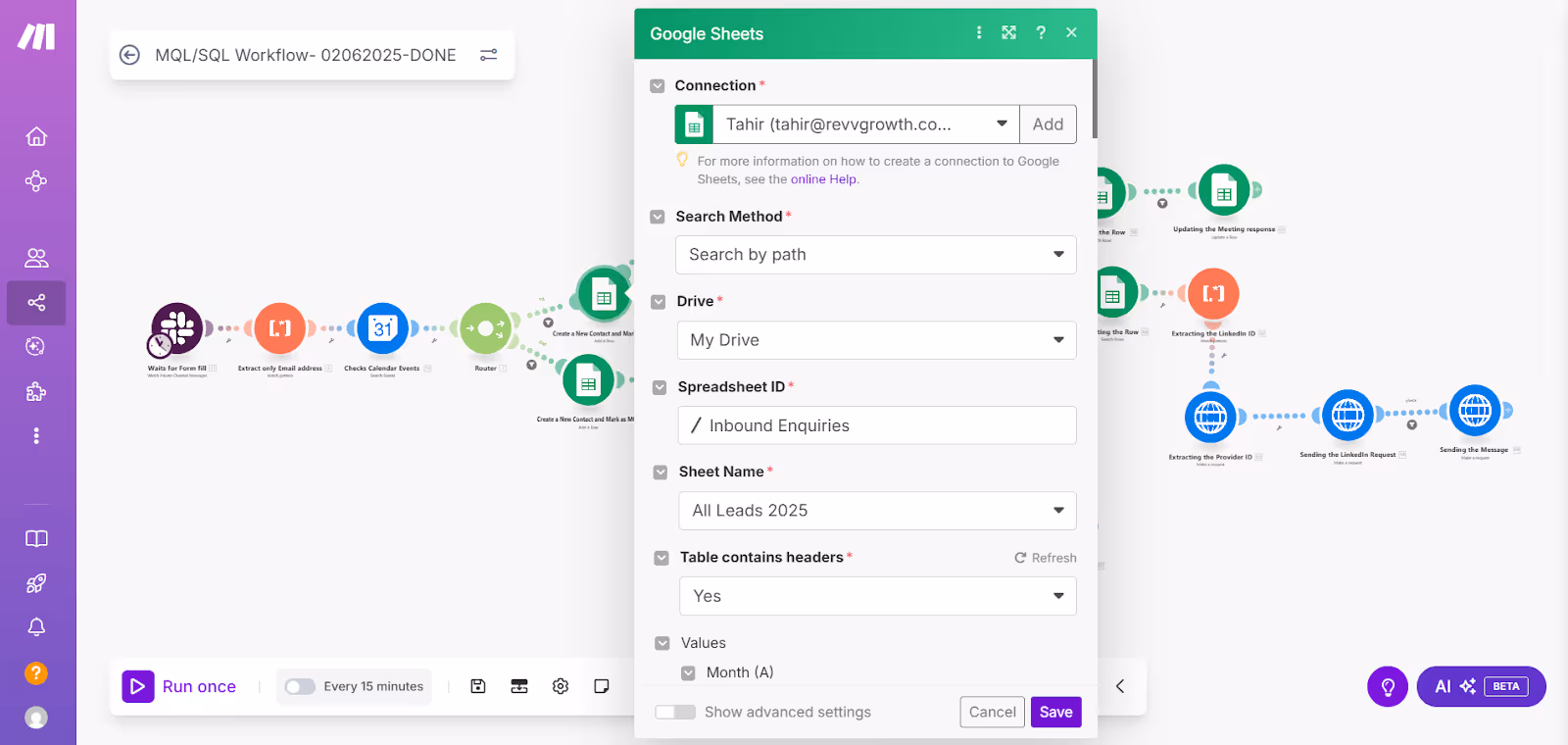Open the orange Help question icon
Screen dimensions: 1568x745
36,673
